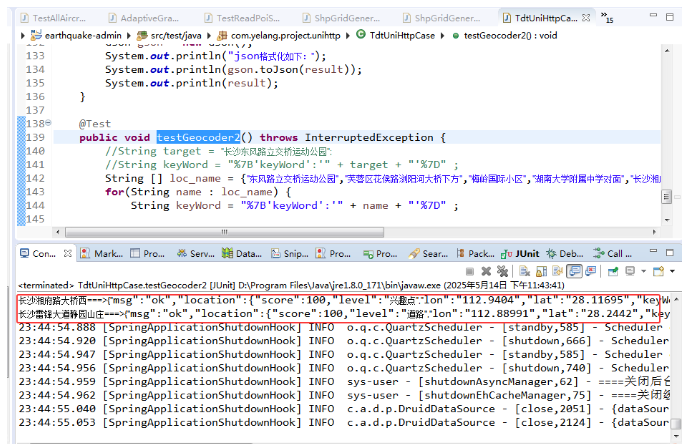Click testGeocoder2() : void breadcrumb

pos(504,36)
